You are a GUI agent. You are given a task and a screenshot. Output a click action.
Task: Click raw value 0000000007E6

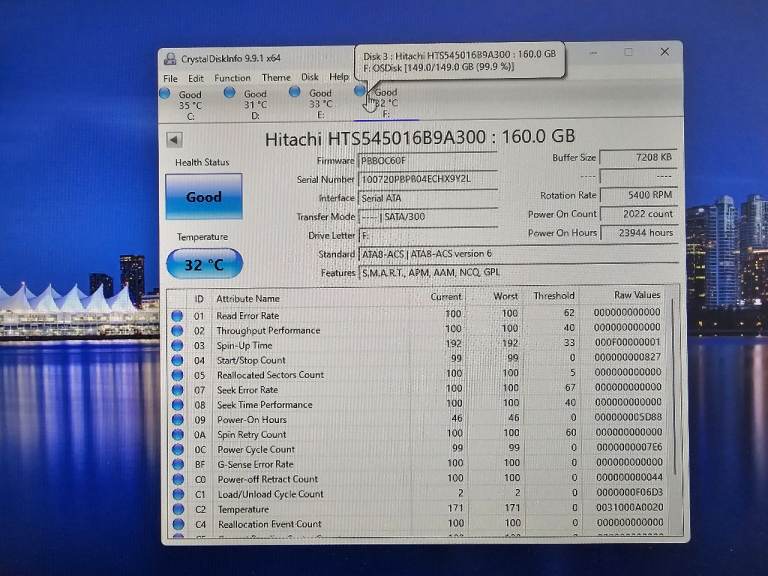(x=629, y=447)
